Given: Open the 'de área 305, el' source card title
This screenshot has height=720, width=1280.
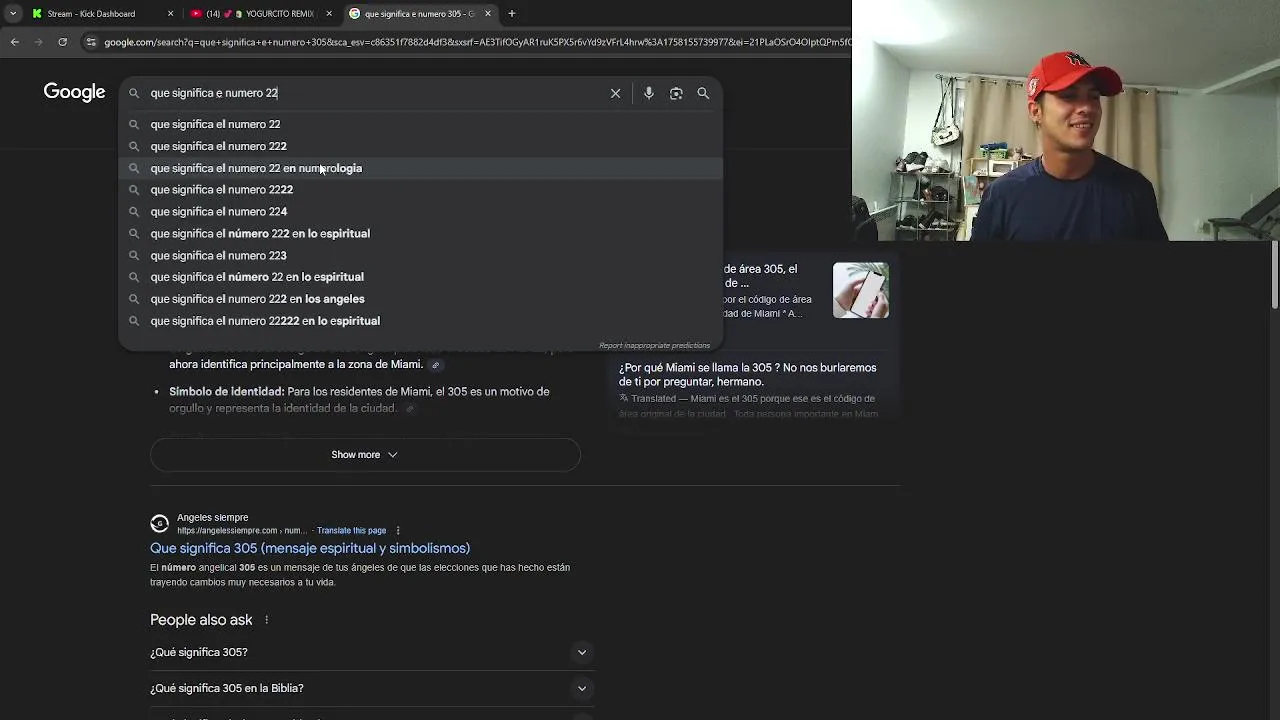Looking at the screenshot, I should pos(760,276).
